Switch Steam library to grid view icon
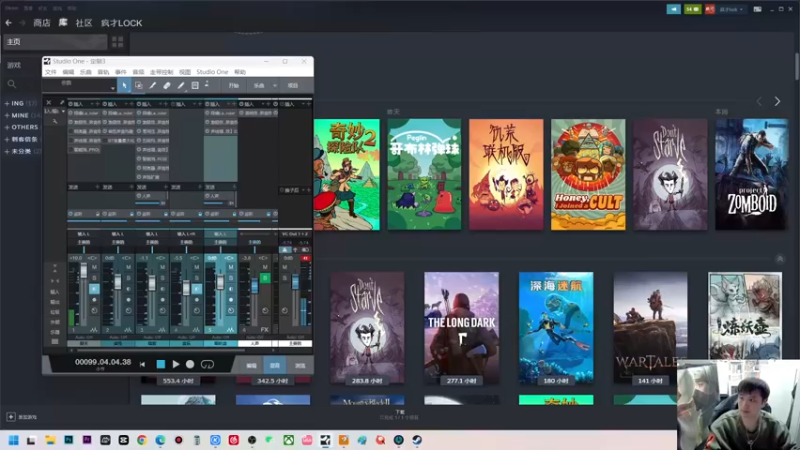This screenshot has height=450, width=800. pos(117,42)
